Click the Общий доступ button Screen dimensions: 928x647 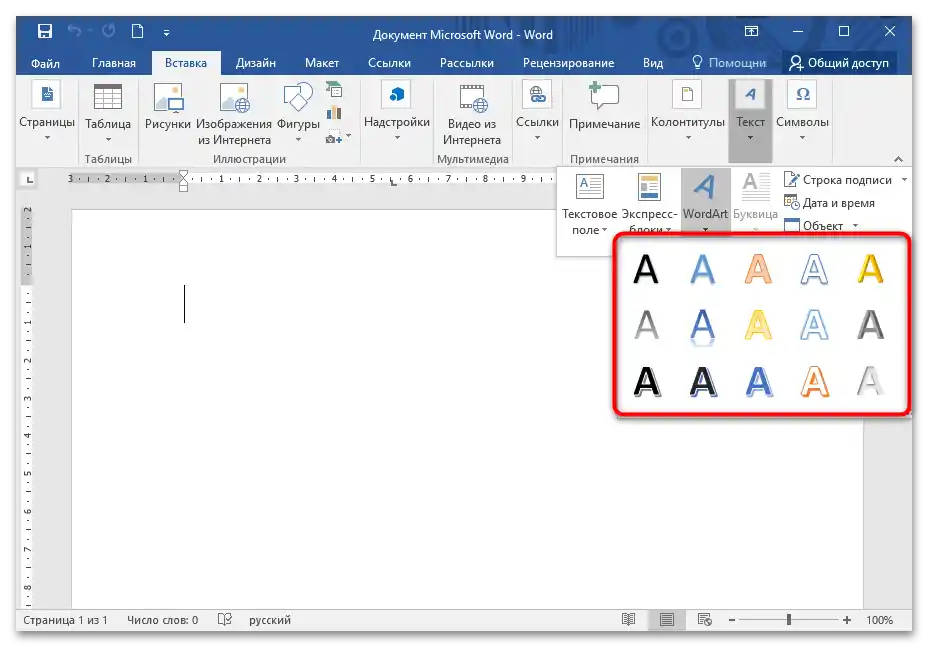[x=839, y=63]
